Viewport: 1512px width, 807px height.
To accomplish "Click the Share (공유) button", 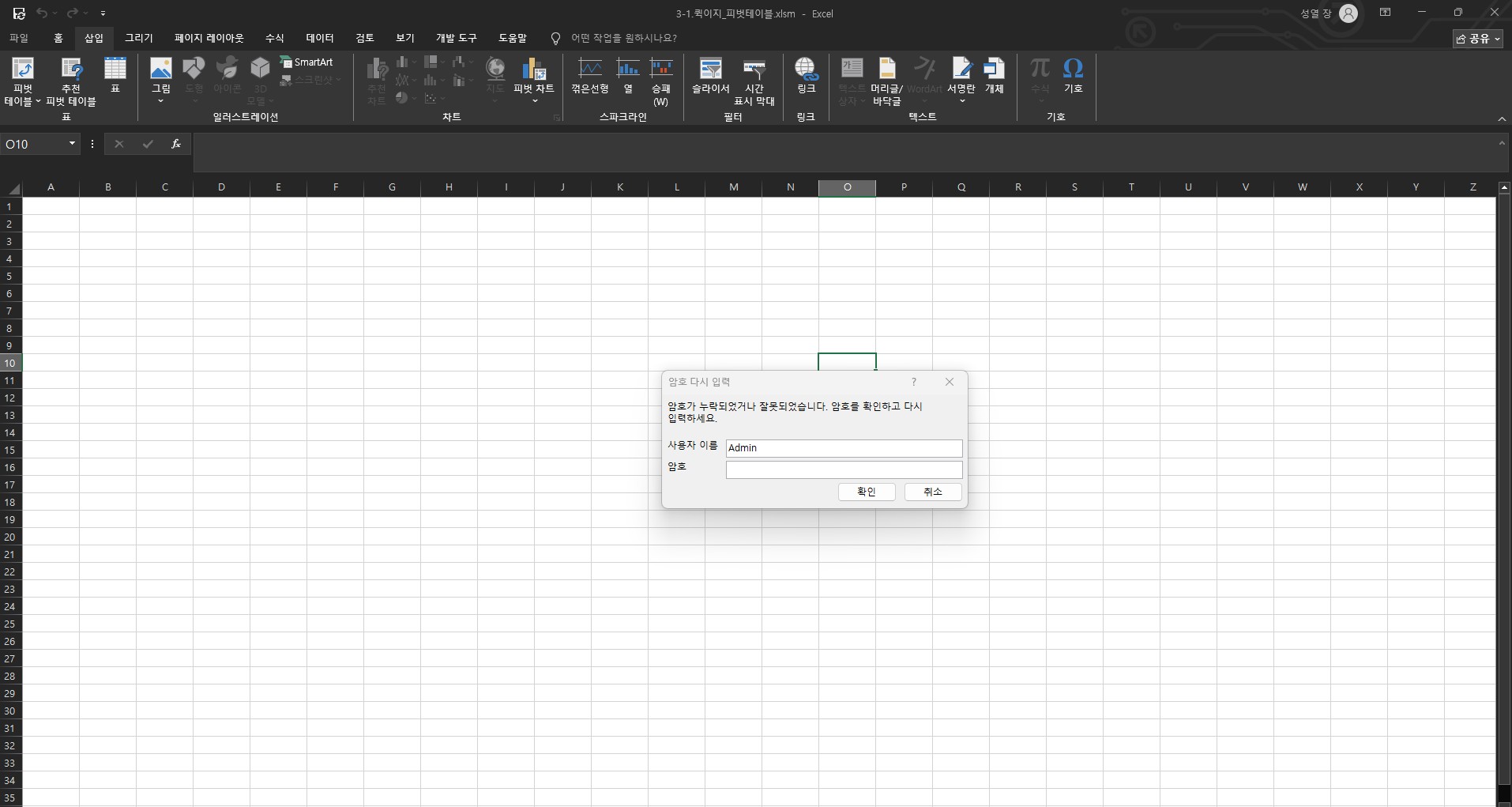I will (1477, 39).
